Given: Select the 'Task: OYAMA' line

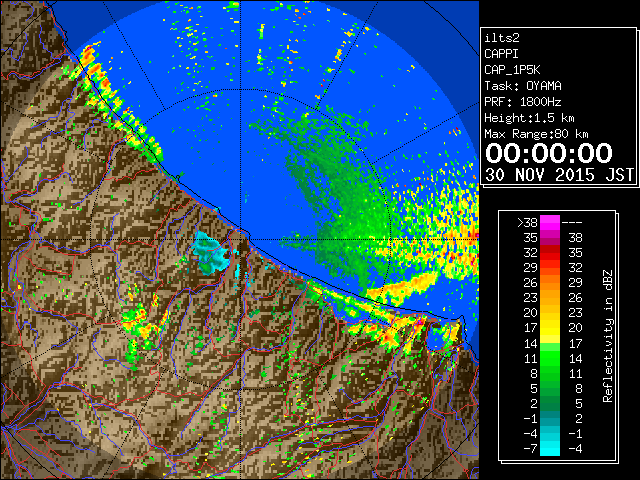Looking at the screenshot, I should [523, 86].
